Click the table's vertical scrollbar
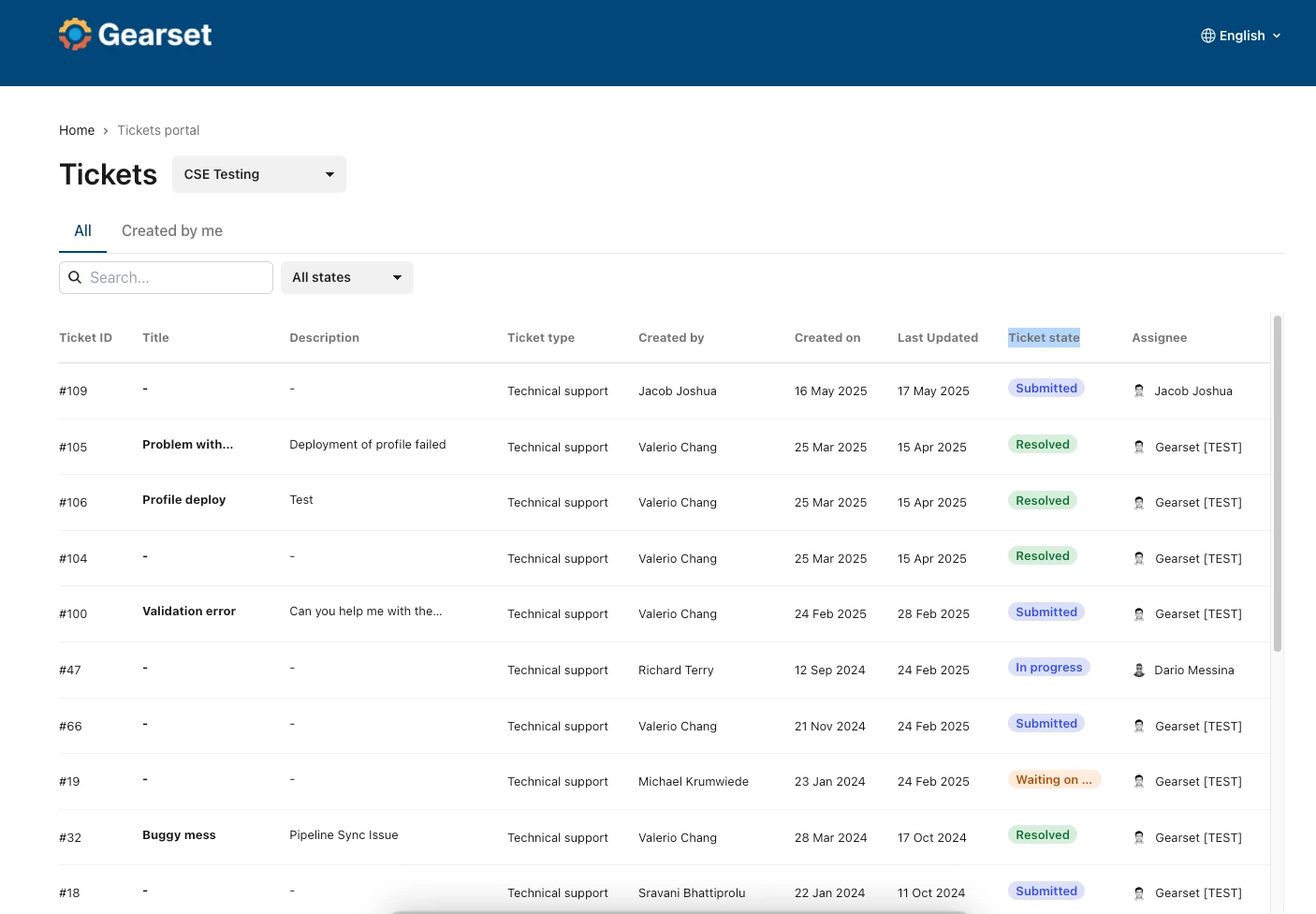Image resolution: width=1316 pixels, height=914 pixels. [x=1278, y=483]
